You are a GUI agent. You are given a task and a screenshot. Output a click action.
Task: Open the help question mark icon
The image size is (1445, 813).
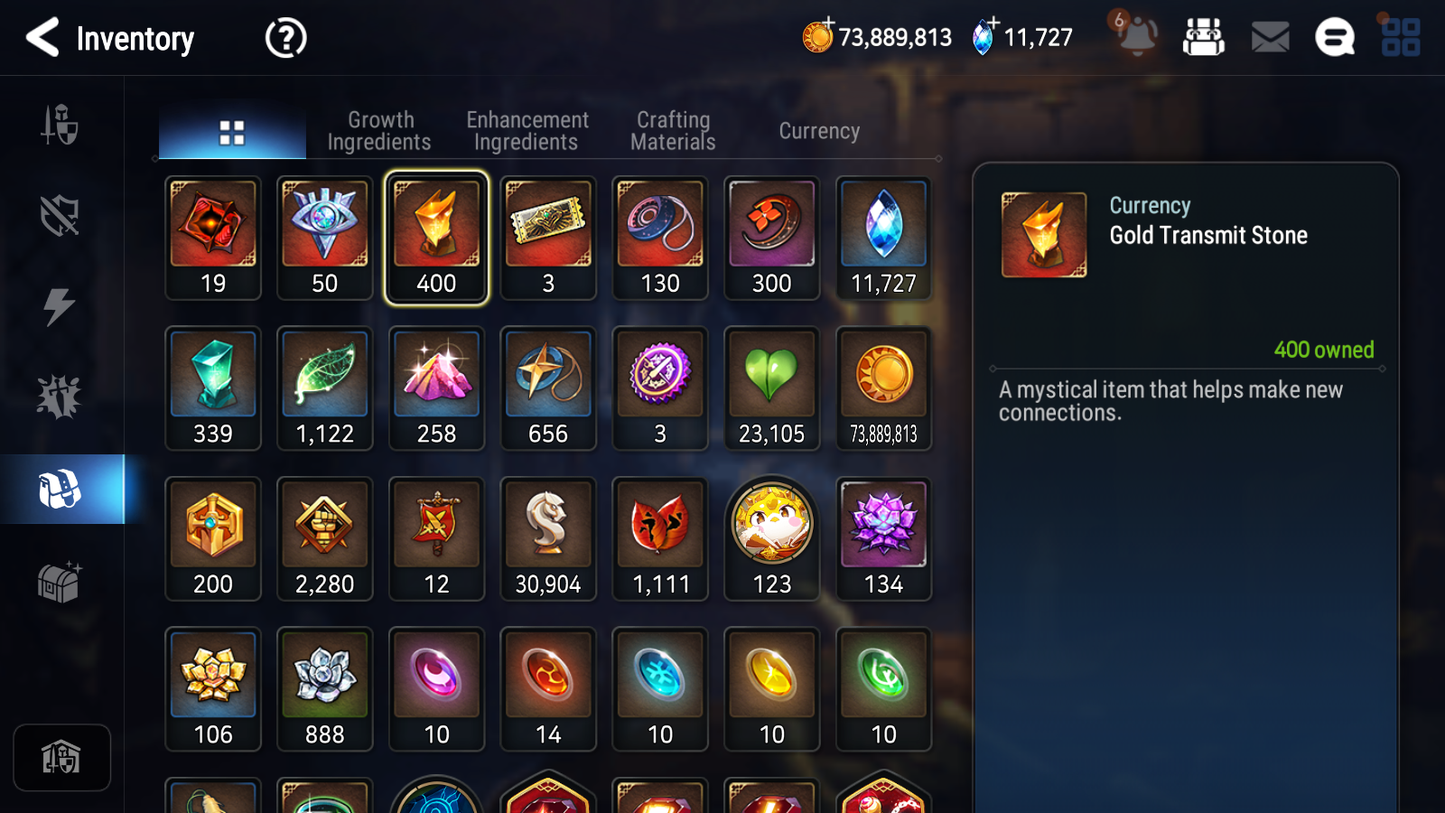tap(285, 38)
